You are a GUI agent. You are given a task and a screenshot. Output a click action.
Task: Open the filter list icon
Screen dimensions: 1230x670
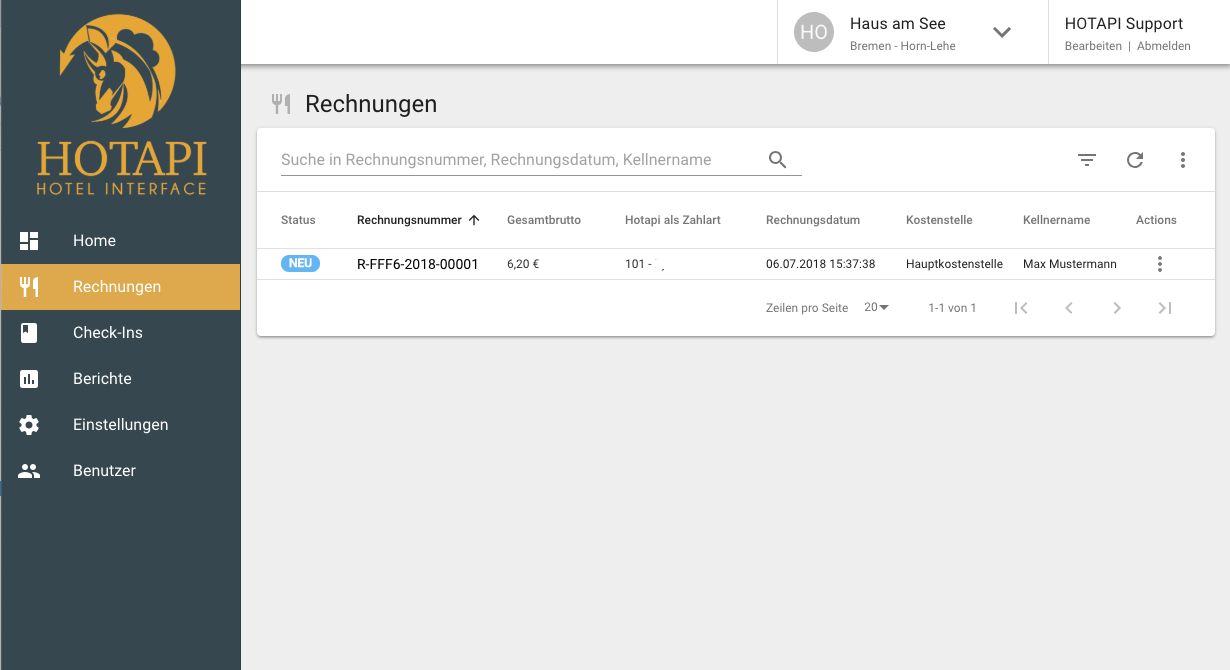tap(1087, 160)
